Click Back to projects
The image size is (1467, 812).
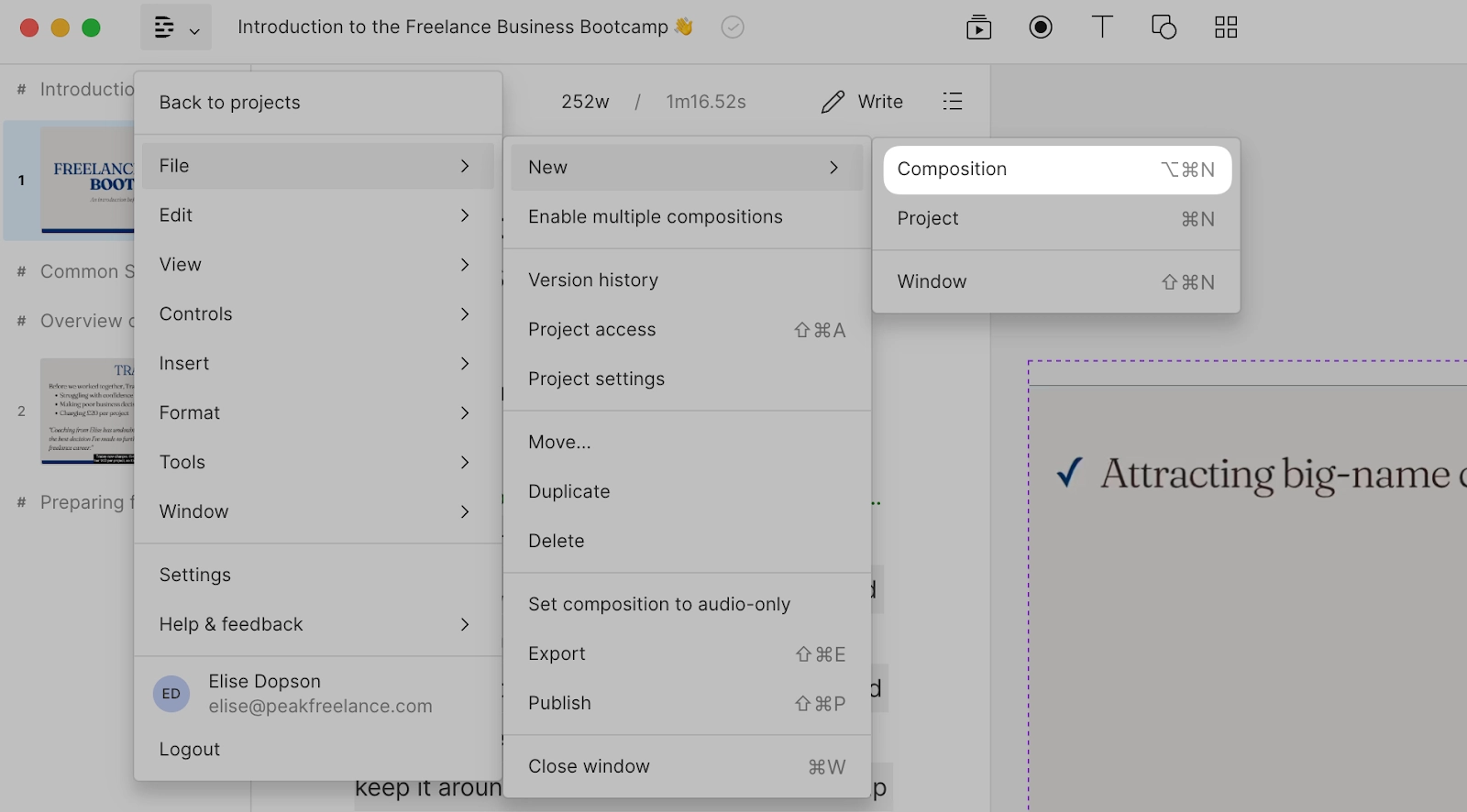(x=229, y=103)
